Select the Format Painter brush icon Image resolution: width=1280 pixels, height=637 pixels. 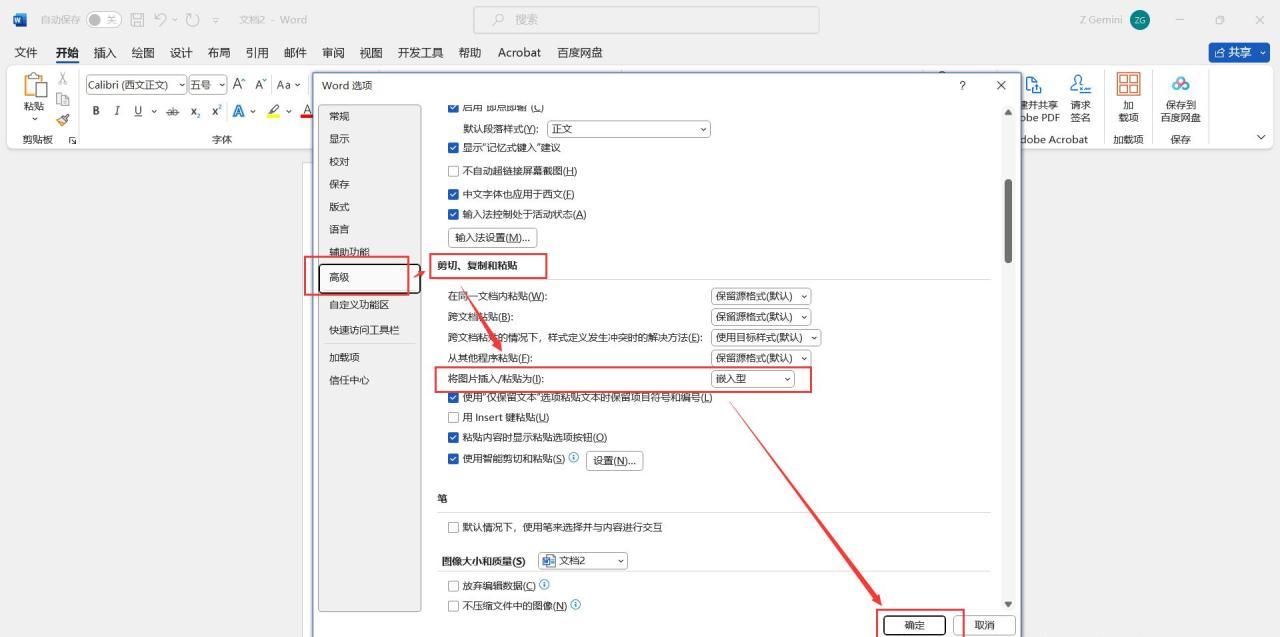click(62, 119)
